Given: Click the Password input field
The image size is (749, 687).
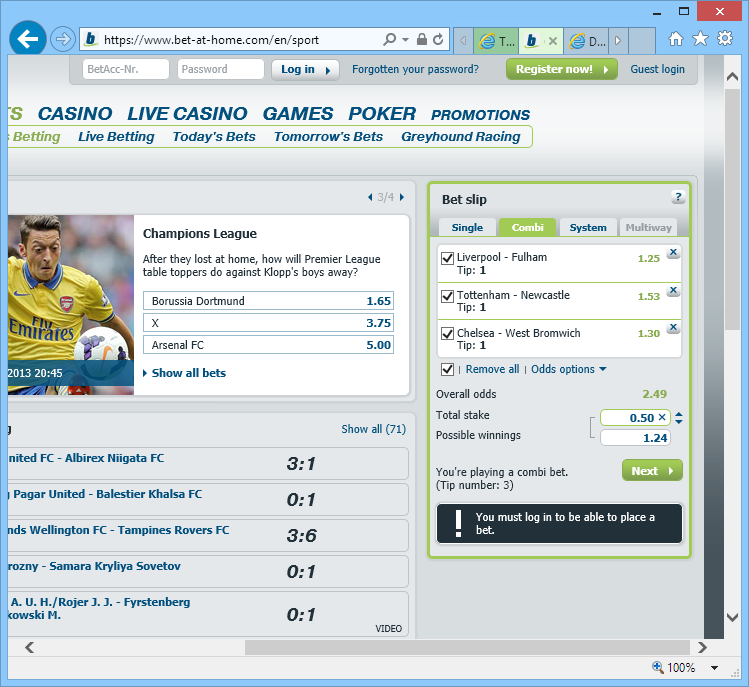Looking at the screenshot, I should [x=220, y=69].
